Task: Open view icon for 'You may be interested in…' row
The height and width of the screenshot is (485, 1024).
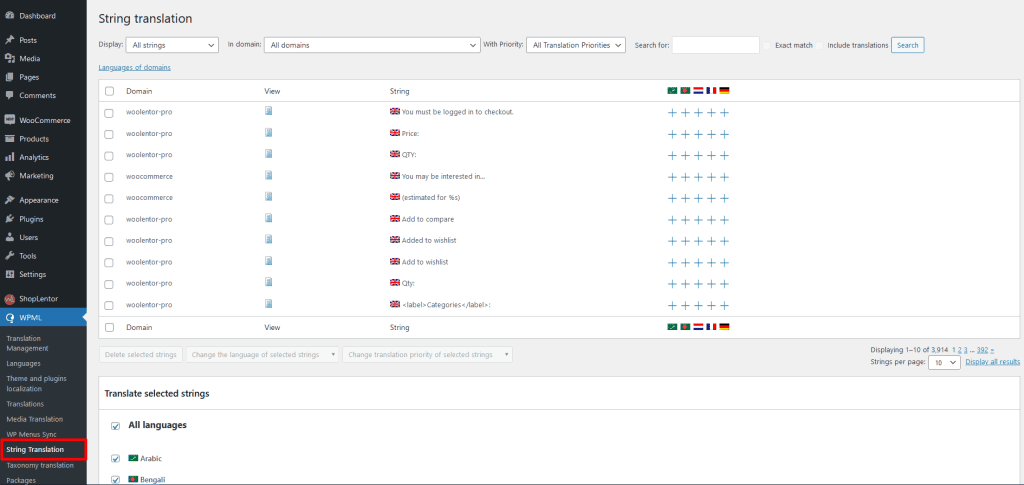Action: pos(268,175)
